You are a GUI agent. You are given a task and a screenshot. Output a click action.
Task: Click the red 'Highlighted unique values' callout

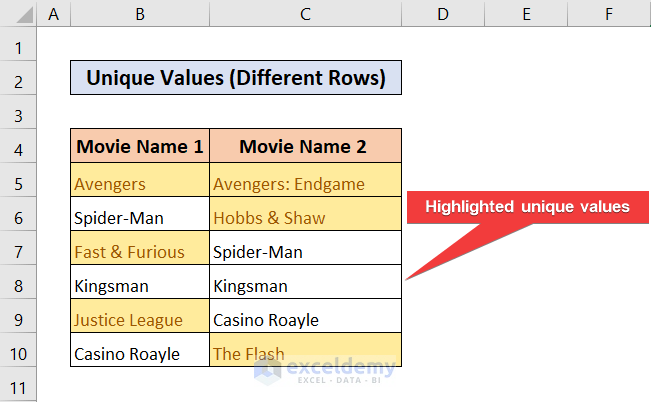point(527,207)
